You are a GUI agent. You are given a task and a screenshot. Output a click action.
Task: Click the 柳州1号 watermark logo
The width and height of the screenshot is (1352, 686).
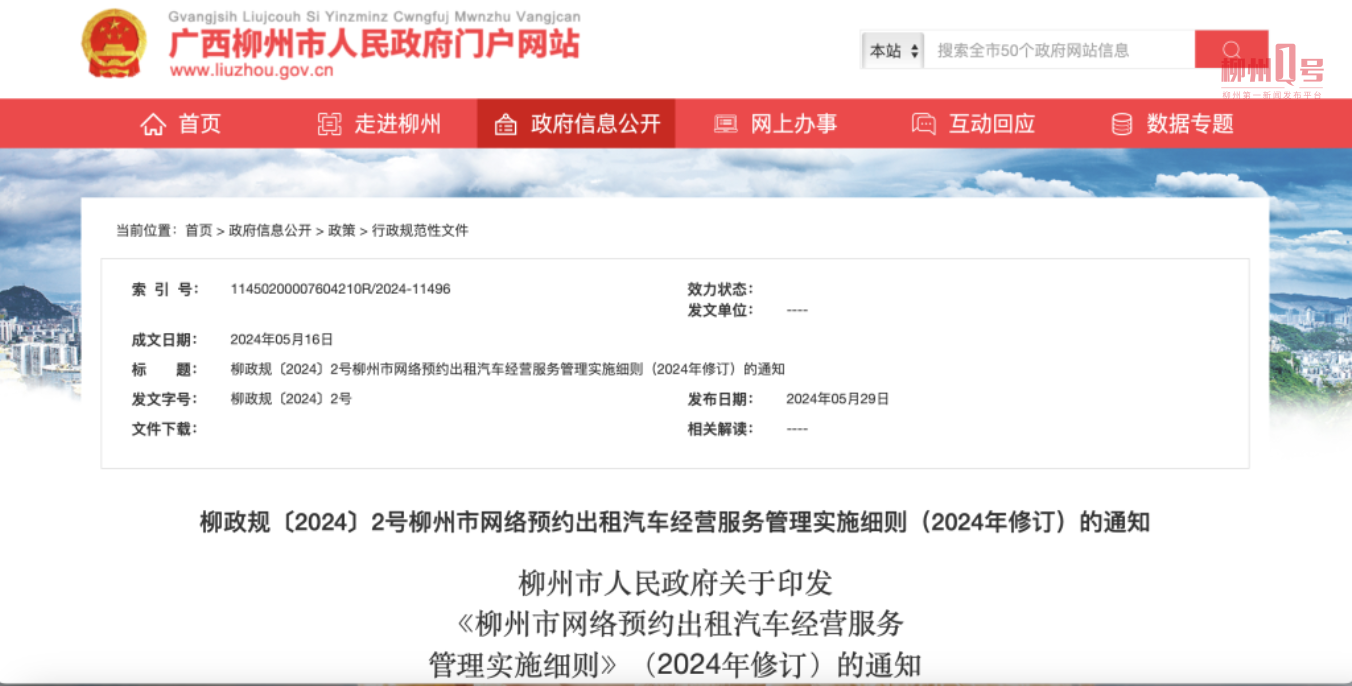(1271, 72)
